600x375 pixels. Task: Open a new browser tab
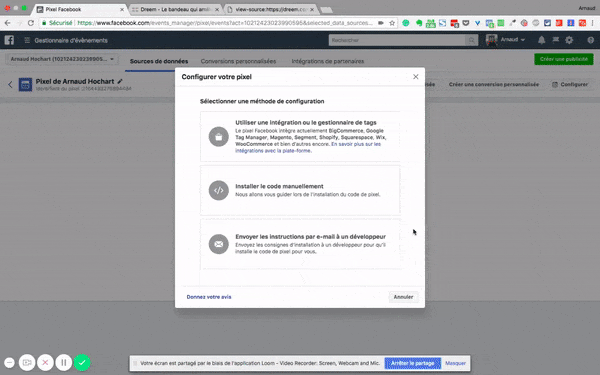coord(326,10)
